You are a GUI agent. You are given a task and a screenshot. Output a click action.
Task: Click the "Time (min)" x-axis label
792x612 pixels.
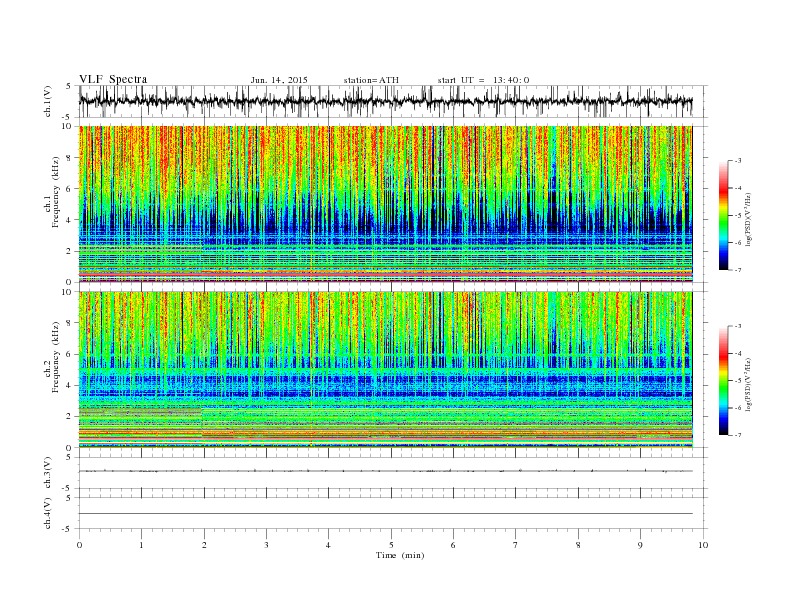point(400,555)
